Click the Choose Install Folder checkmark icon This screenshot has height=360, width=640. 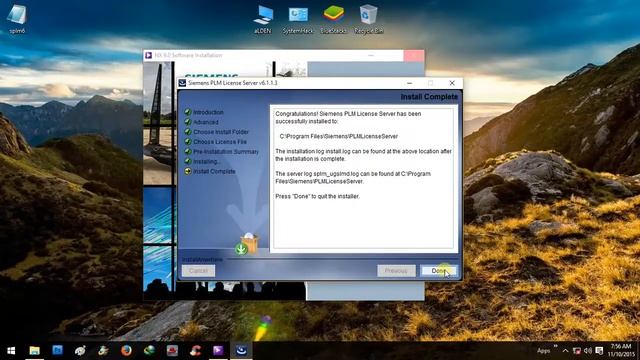(x=188, y=131)
